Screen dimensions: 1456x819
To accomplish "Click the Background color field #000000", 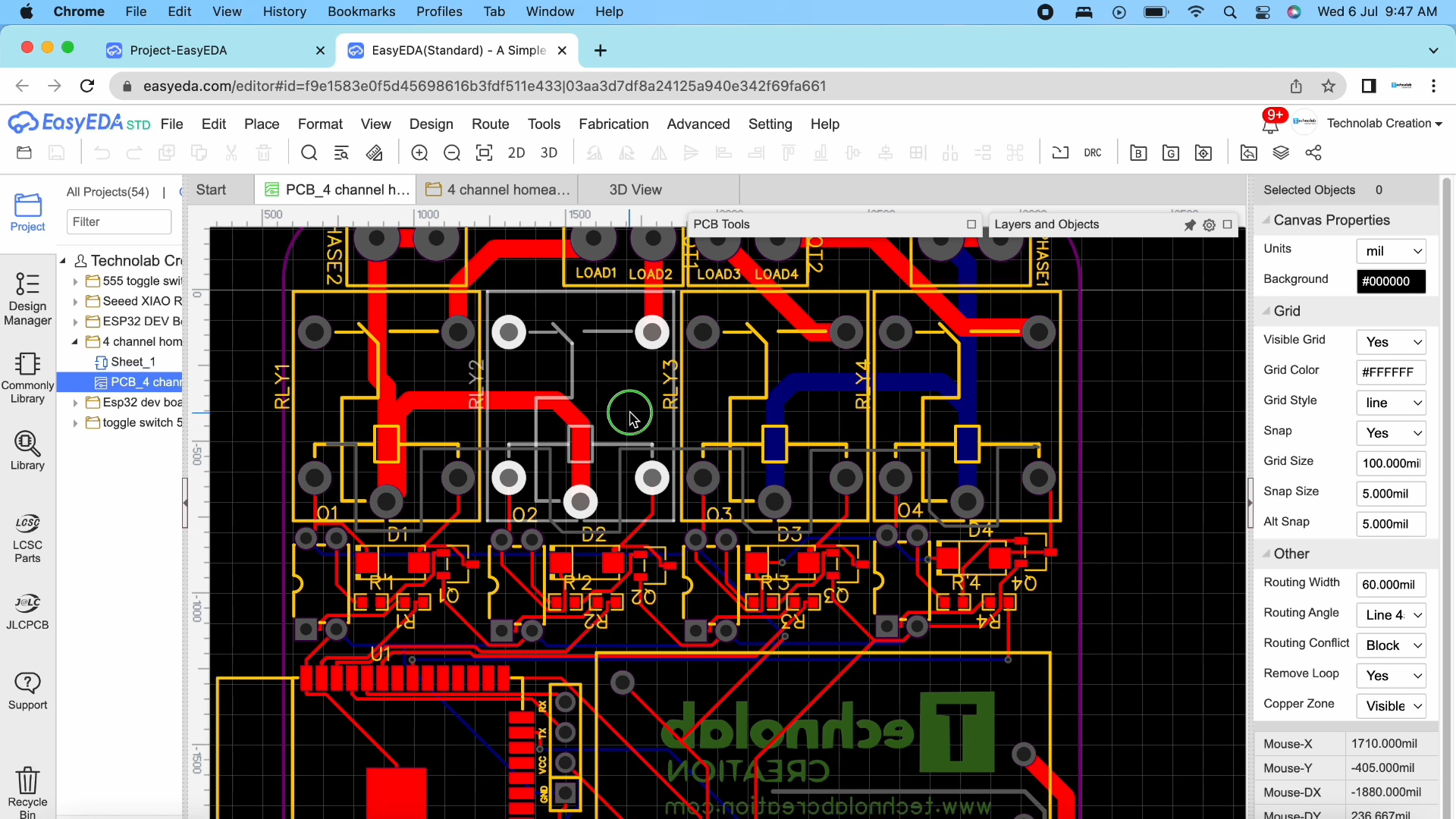I will coord(1391,281).
